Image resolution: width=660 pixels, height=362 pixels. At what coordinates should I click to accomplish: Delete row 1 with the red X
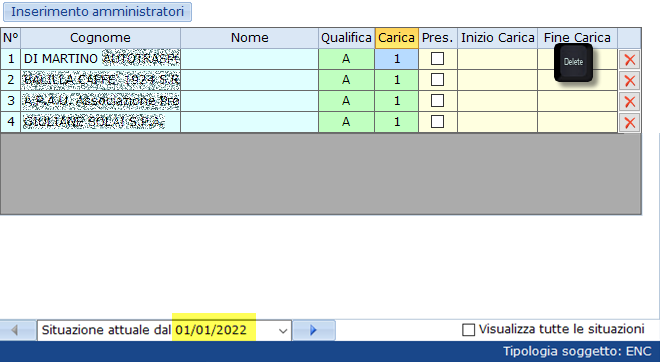pyautogui.click(x=630, y=59)
